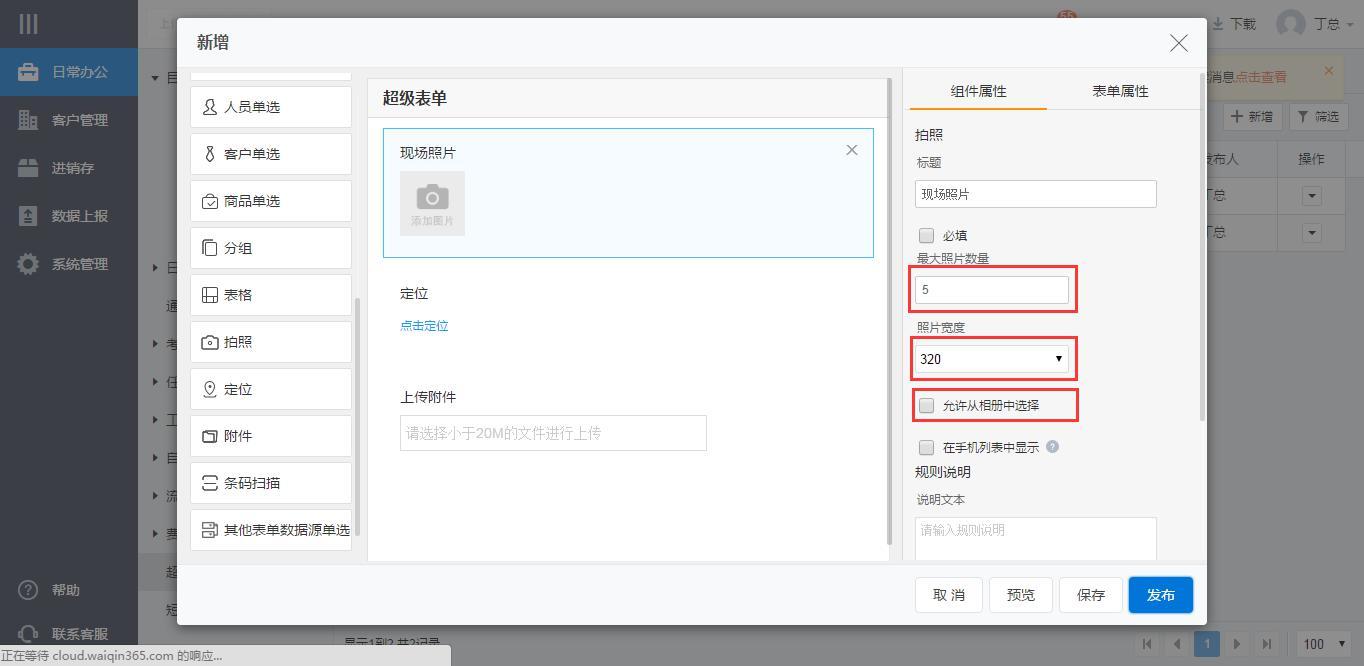
Task: Open the 照片宽度 dropdown showing 320
Action: pos(991,359)
